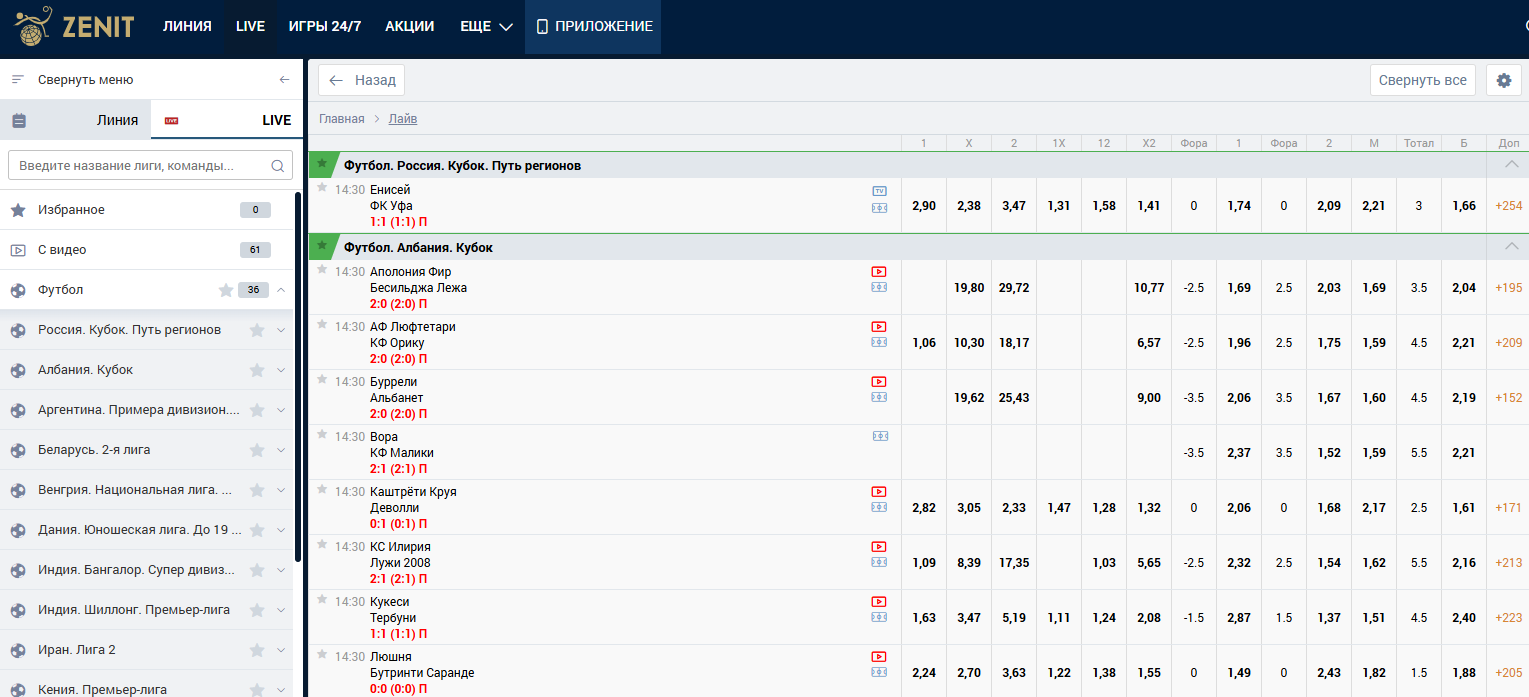
Task: Open the ЕЩЕ dropdown menu
Action: tap(486, 27)
